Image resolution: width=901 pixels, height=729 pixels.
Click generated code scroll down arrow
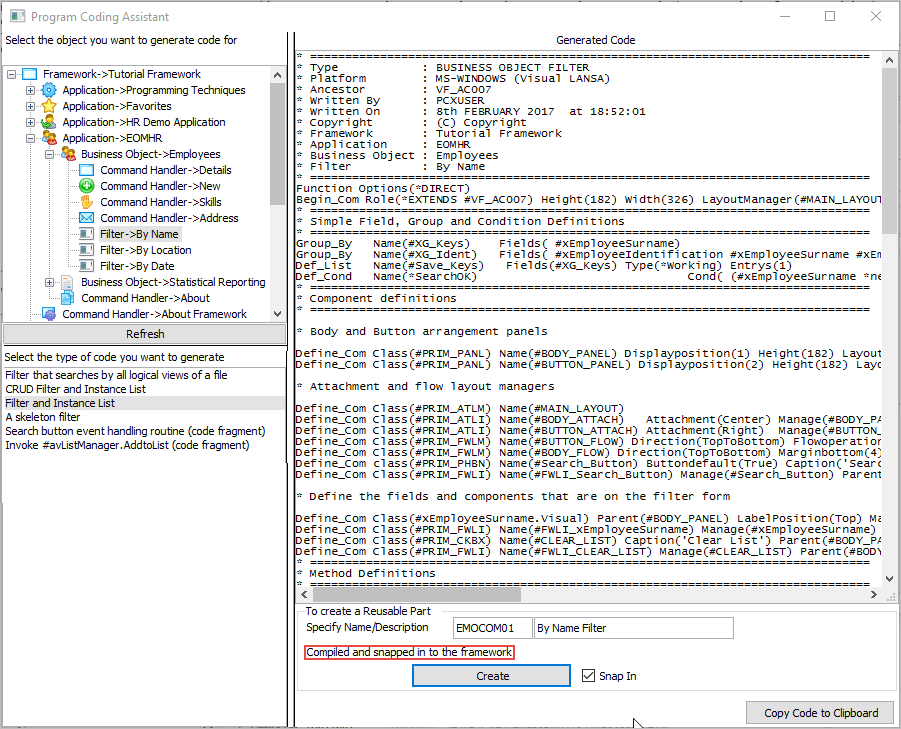coord(889,578)
